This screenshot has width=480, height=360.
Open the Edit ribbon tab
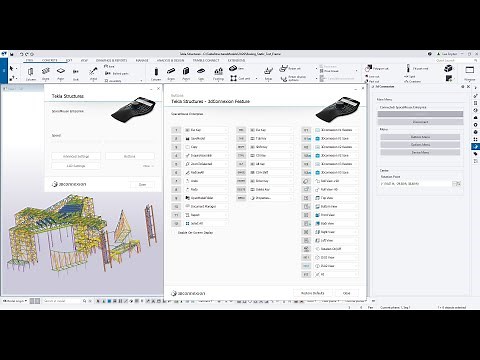pos(69,60)
